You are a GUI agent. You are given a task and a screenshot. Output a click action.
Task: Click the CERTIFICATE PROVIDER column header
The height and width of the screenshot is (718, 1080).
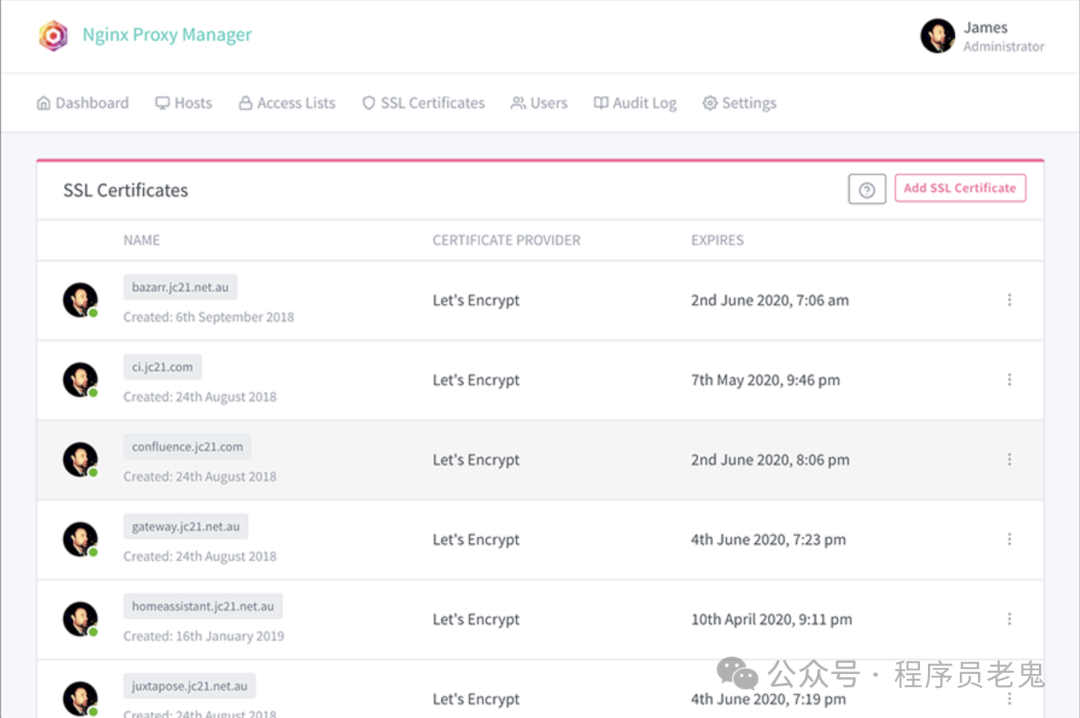coord(506,240)
